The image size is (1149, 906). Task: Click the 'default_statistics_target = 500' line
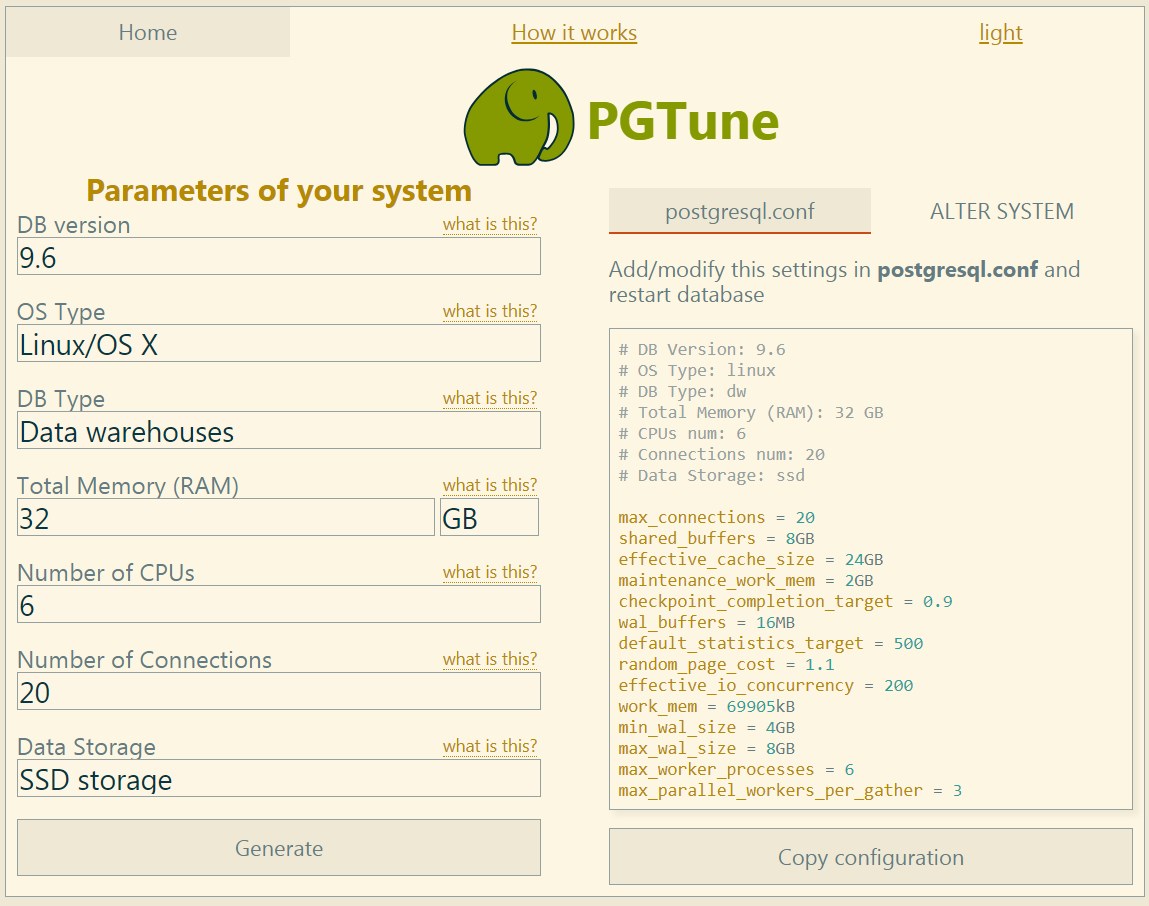pyautogui.click(x=771, y=644)
